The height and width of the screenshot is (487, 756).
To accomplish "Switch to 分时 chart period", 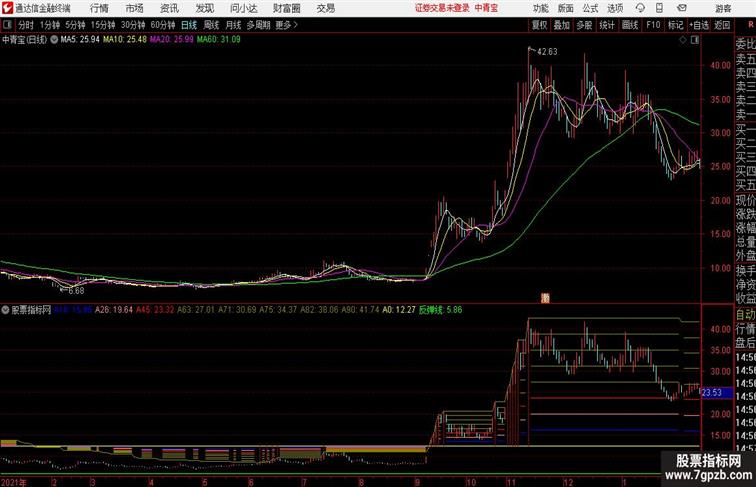I will (26, 25).
